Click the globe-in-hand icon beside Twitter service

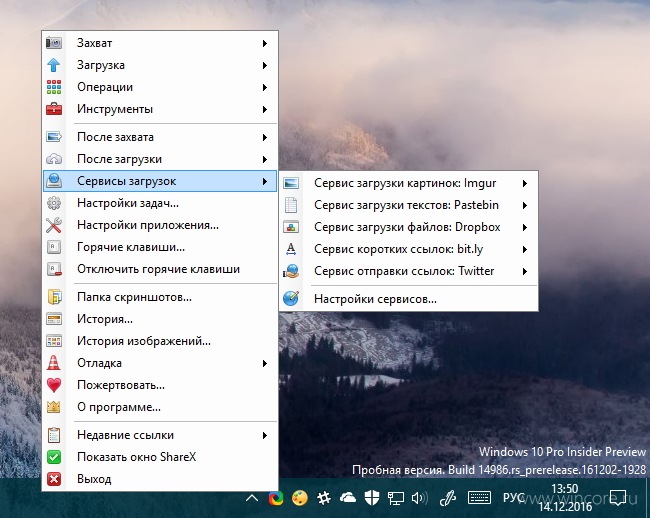[291, 271]
